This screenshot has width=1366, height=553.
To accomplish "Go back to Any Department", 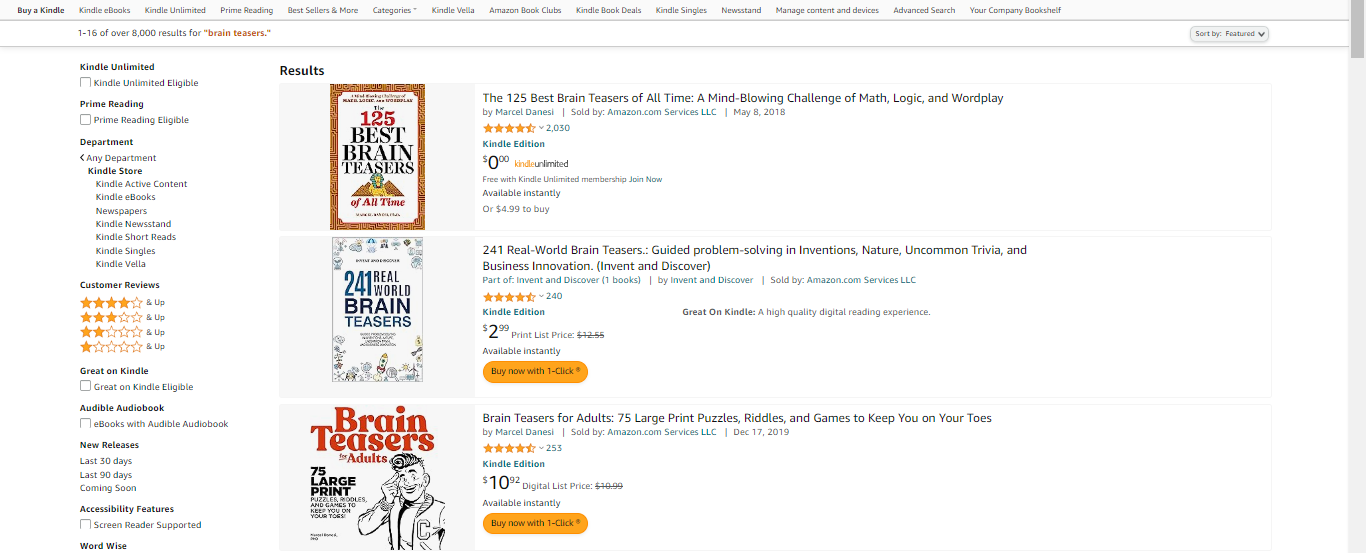I will 119,158.
